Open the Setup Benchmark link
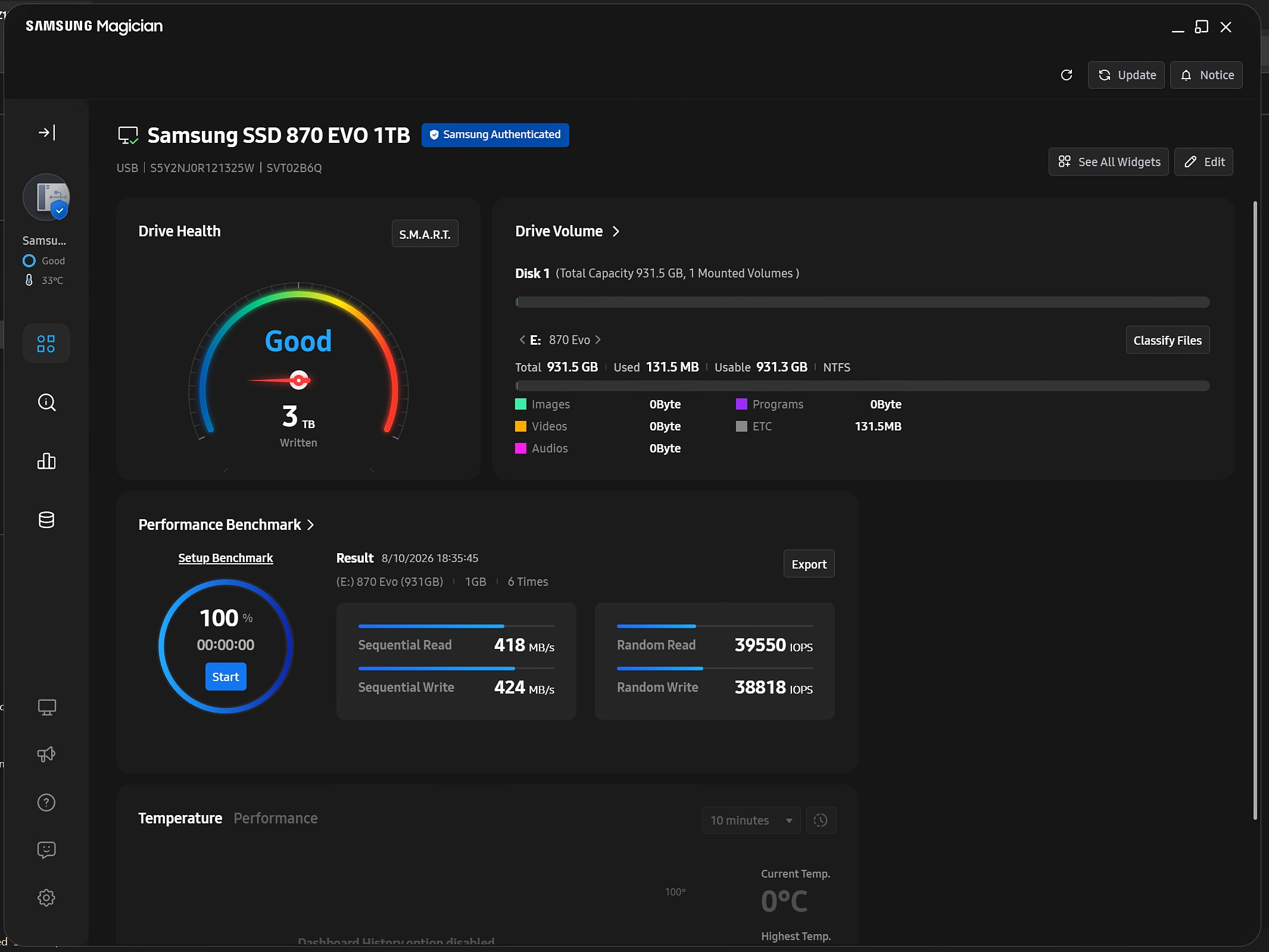Image resolution: width=1269 pixels, height=952 pixels. [225, 558]
